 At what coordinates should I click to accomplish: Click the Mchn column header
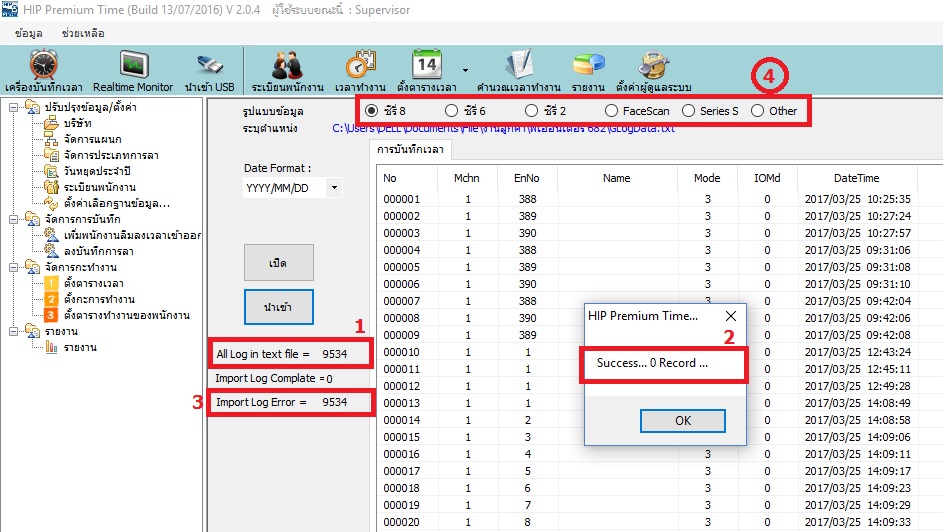click(467, 178)
